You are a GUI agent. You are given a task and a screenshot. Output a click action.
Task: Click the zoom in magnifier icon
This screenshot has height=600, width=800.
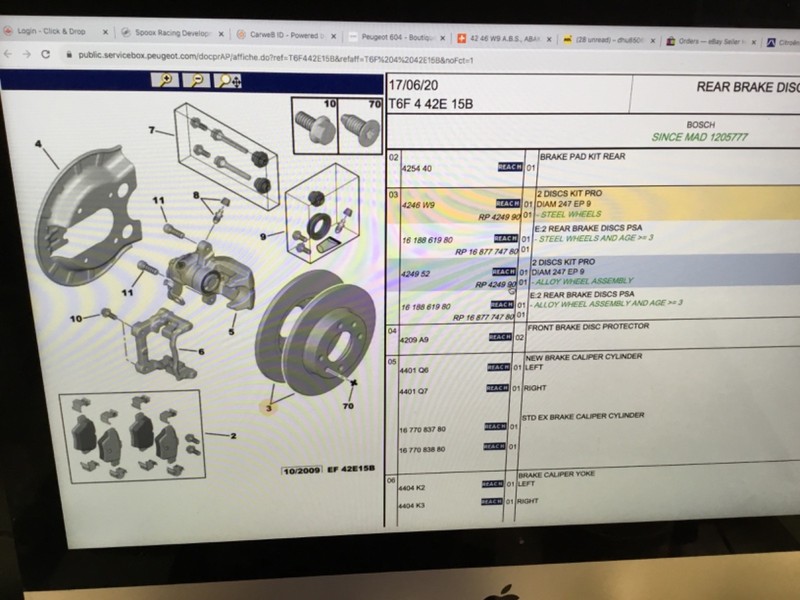[165, 80]
